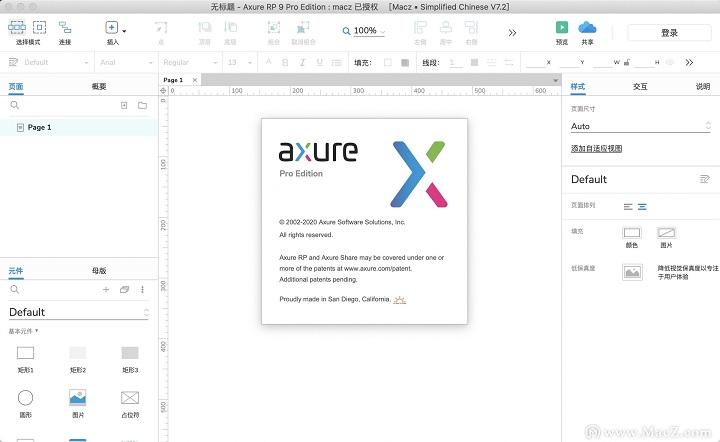This screenshot has height=442, width=720.
Task: Click Bring to Front (顶层) icon
Action: point(204,28)
